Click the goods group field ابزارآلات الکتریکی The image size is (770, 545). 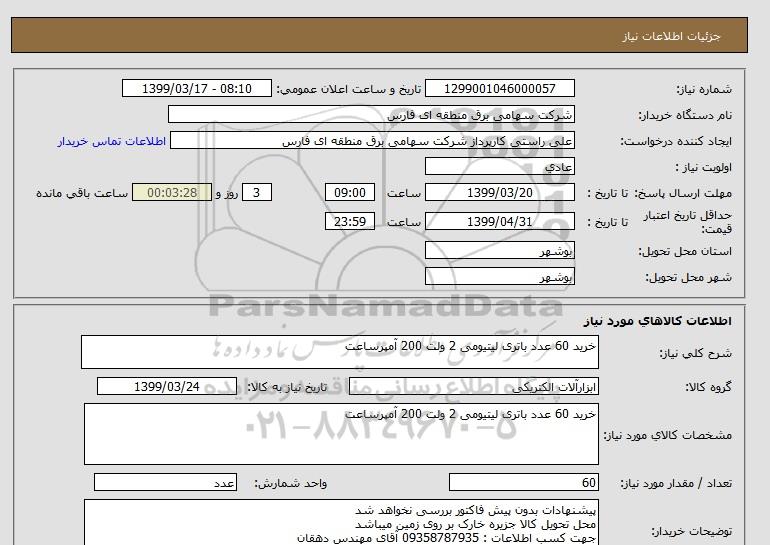coord(473,386)
